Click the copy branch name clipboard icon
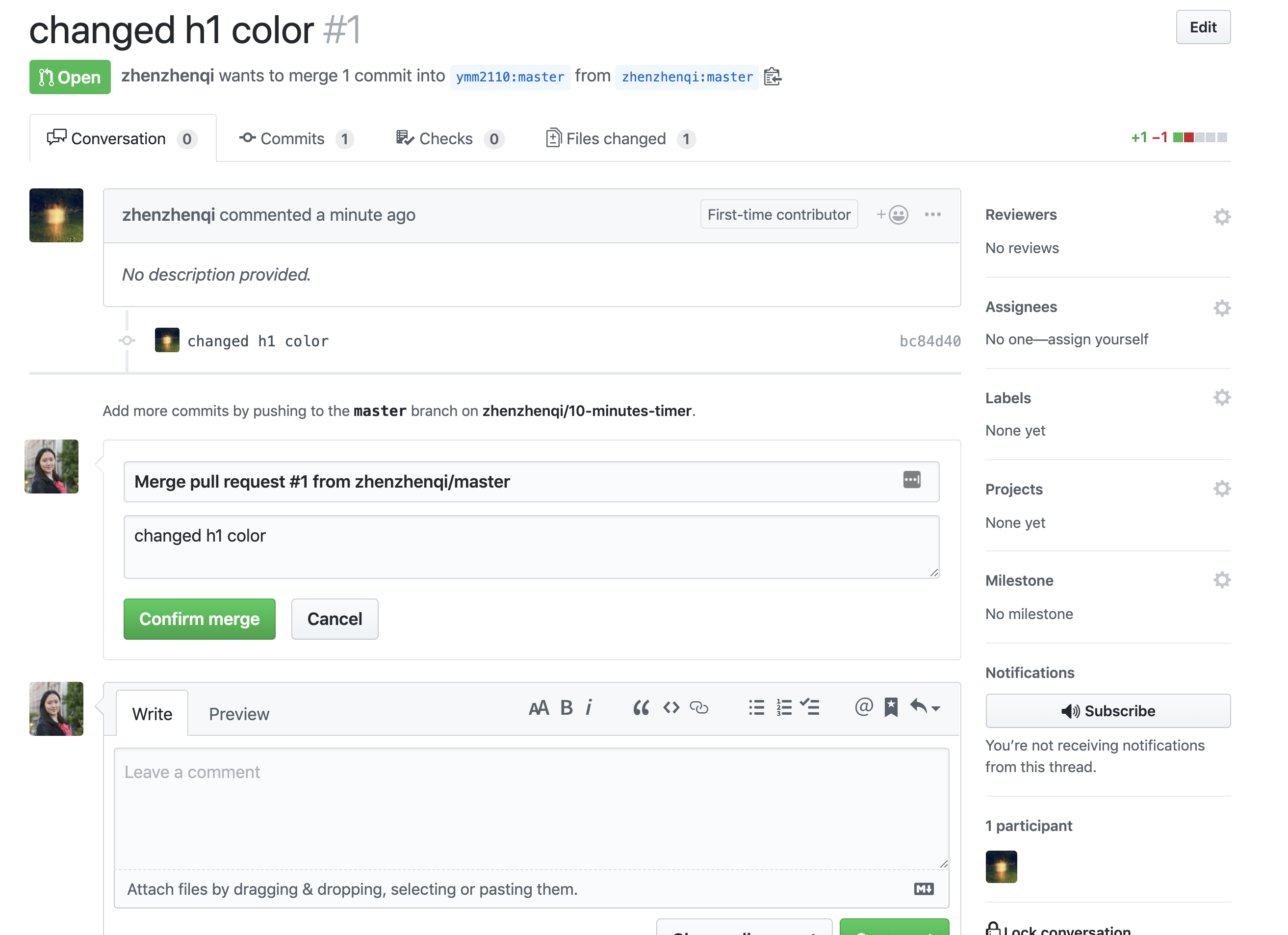This screenshot has height=935, width=1288. pyautogui.click(x=773, y=76)
